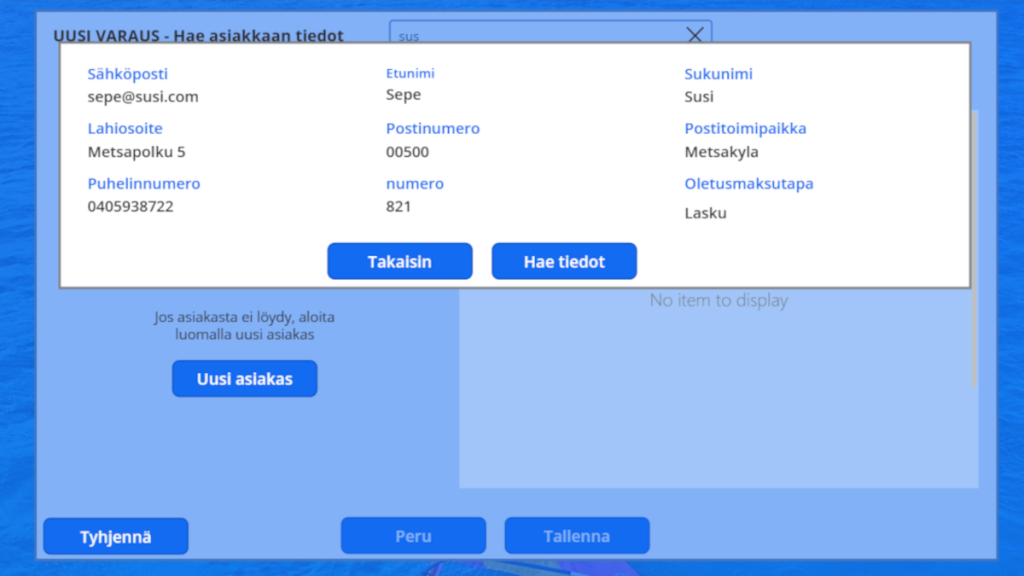The width and height of the screenshot is (1024, 576).
Task: Select the first name value Sepe
Action: [404, 95]
